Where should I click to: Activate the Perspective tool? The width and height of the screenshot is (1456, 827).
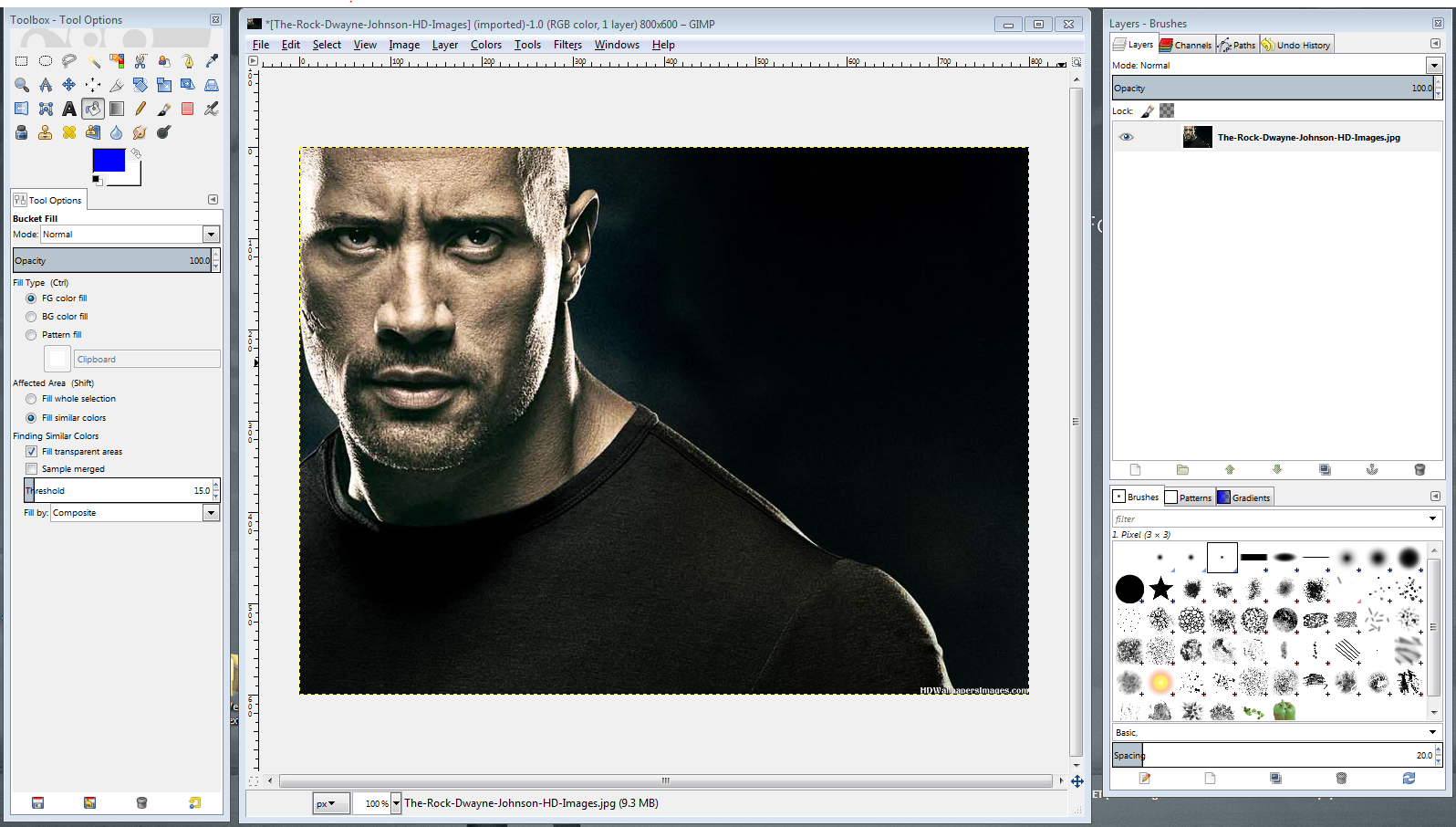click(x=212, y=85)
